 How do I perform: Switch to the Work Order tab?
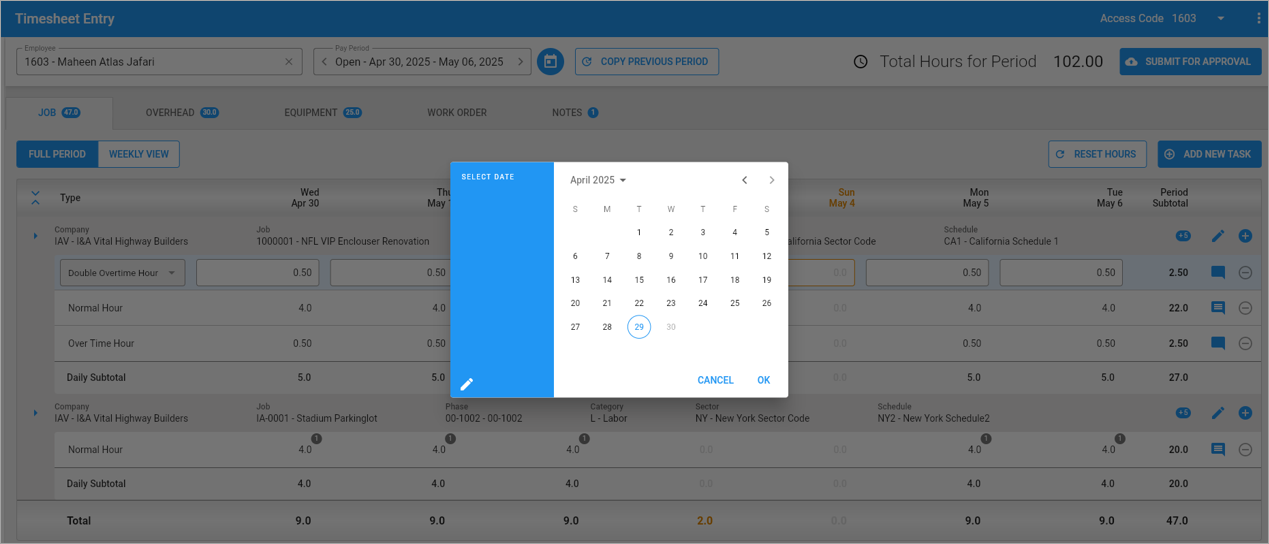point(457,113)
